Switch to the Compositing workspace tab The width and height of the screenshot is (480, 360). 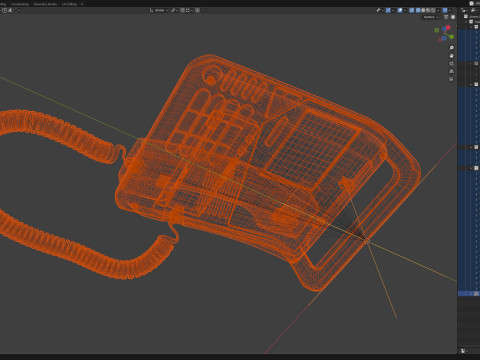tap(20, 4)
